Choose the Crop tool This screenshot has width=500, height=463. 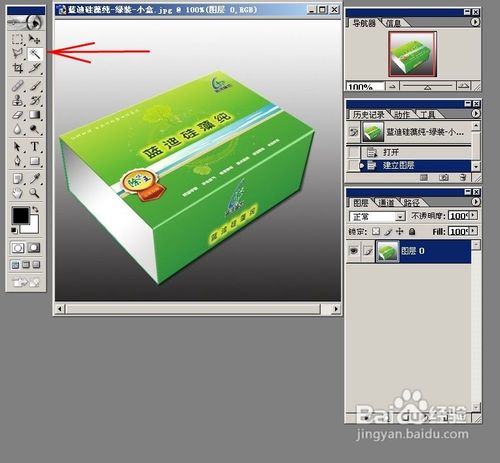pyautogui.click(x=17, y=68)
